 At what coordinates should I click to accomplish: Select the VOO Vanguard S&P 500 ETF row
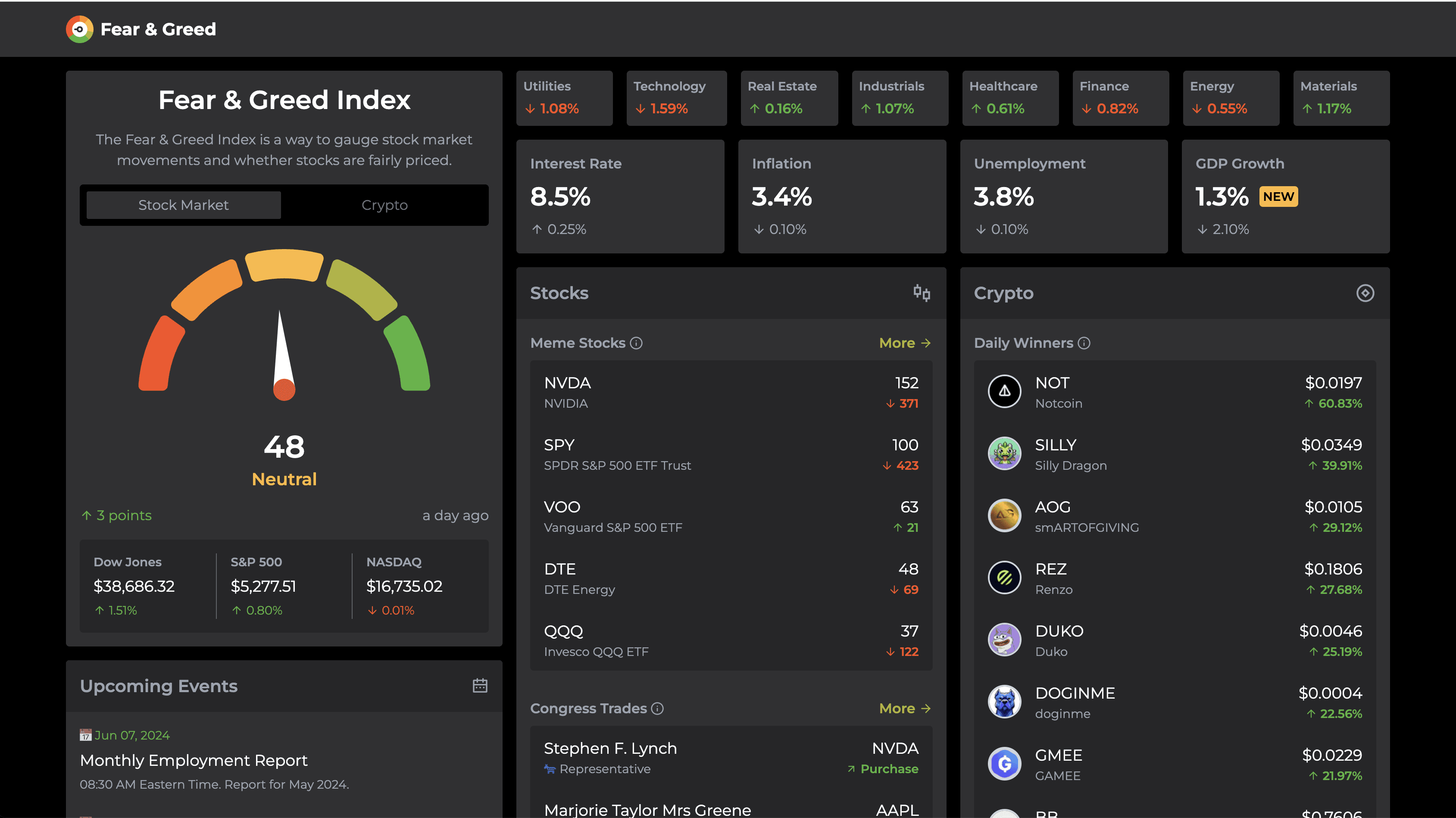click(x=731, y=517)
